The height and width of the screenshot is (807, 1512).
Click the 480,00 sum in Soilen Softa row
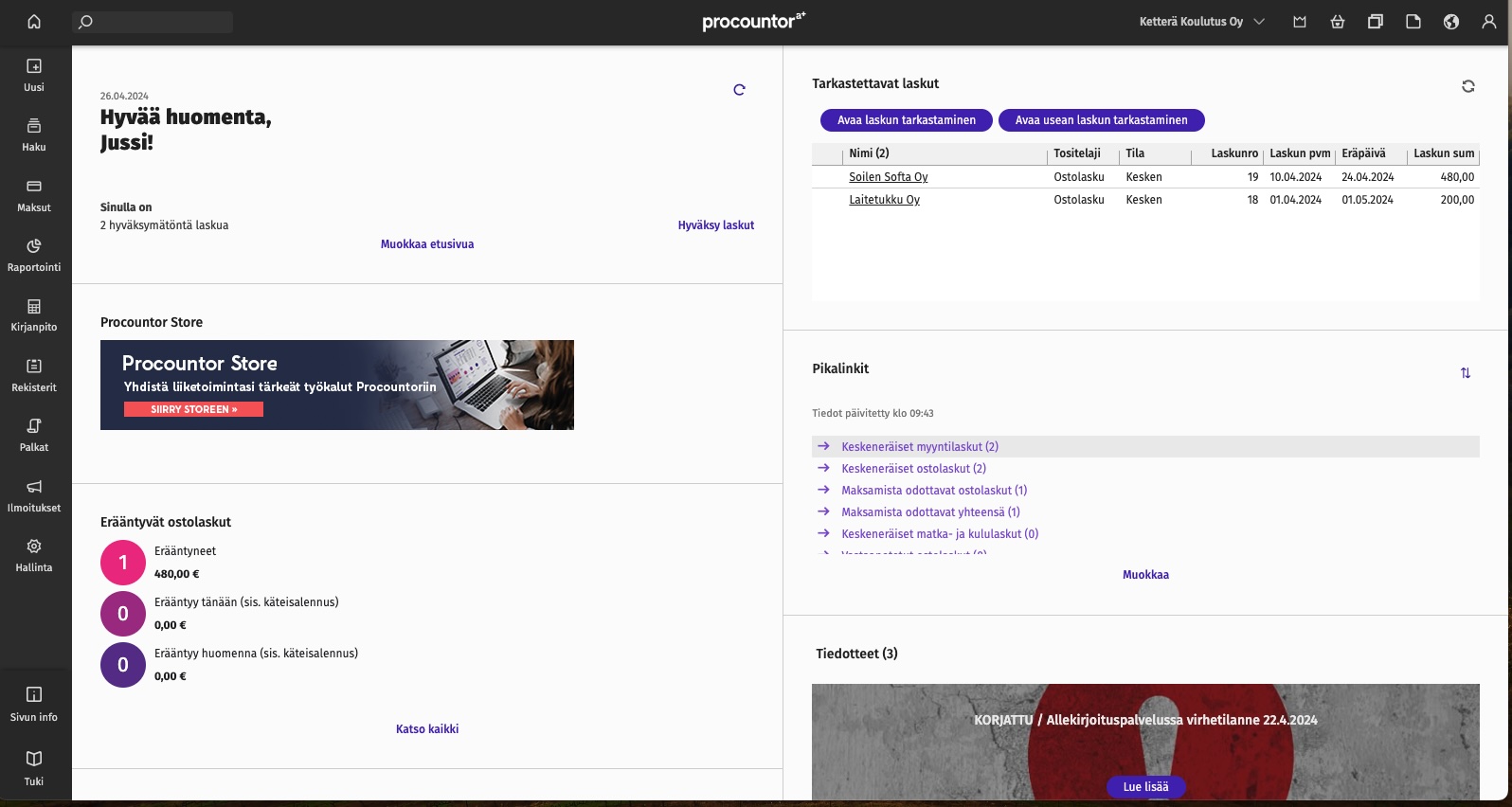[1457, 177]
